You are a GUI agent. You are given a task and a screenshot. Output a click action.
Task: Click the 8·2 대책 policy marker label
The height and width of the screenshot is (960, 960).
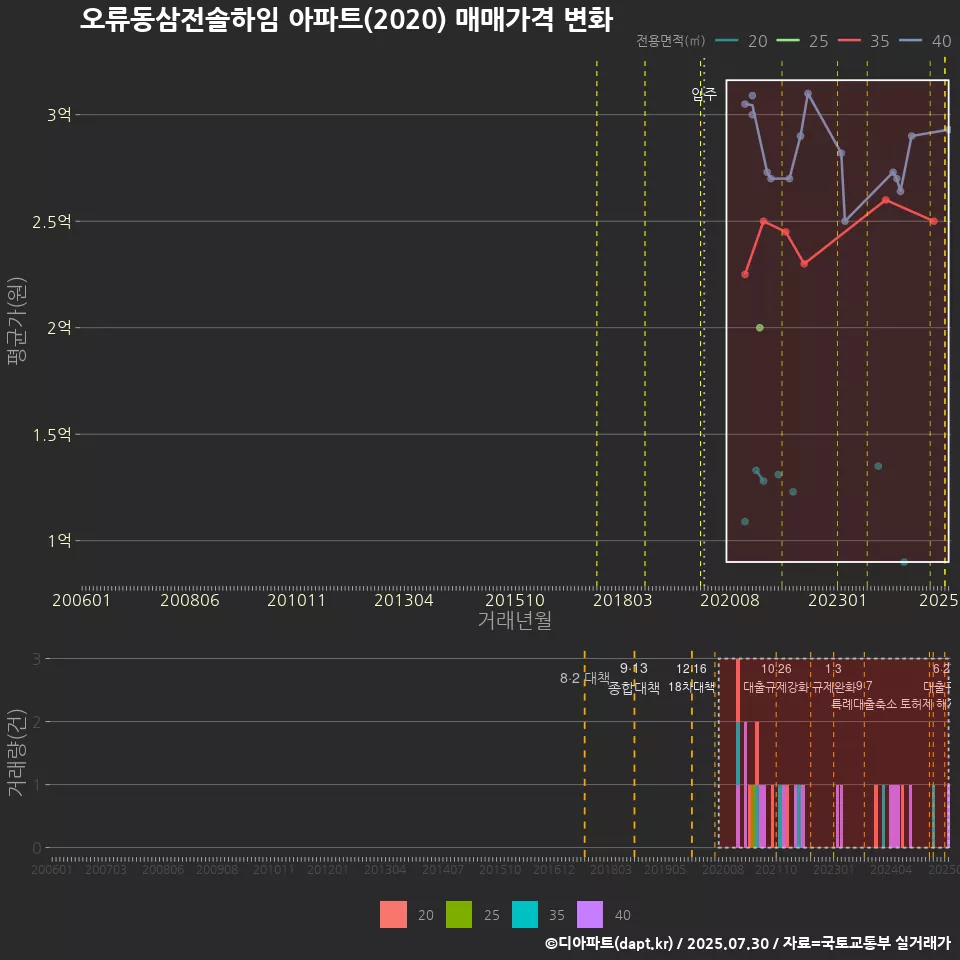pyautogui.click(x=585, y=678)
